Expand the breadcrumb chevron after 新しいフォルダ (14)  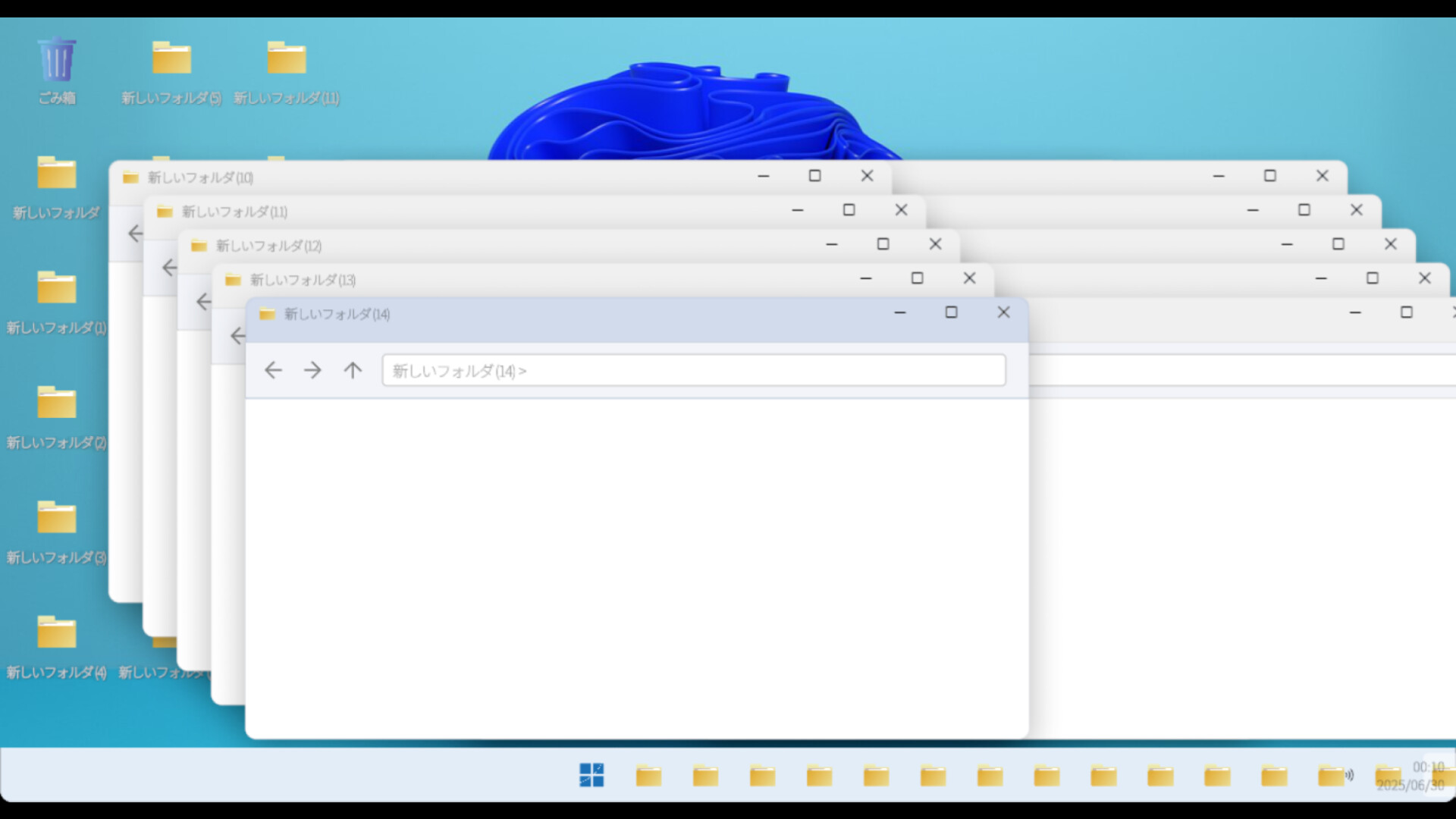[x=525, y=371]
